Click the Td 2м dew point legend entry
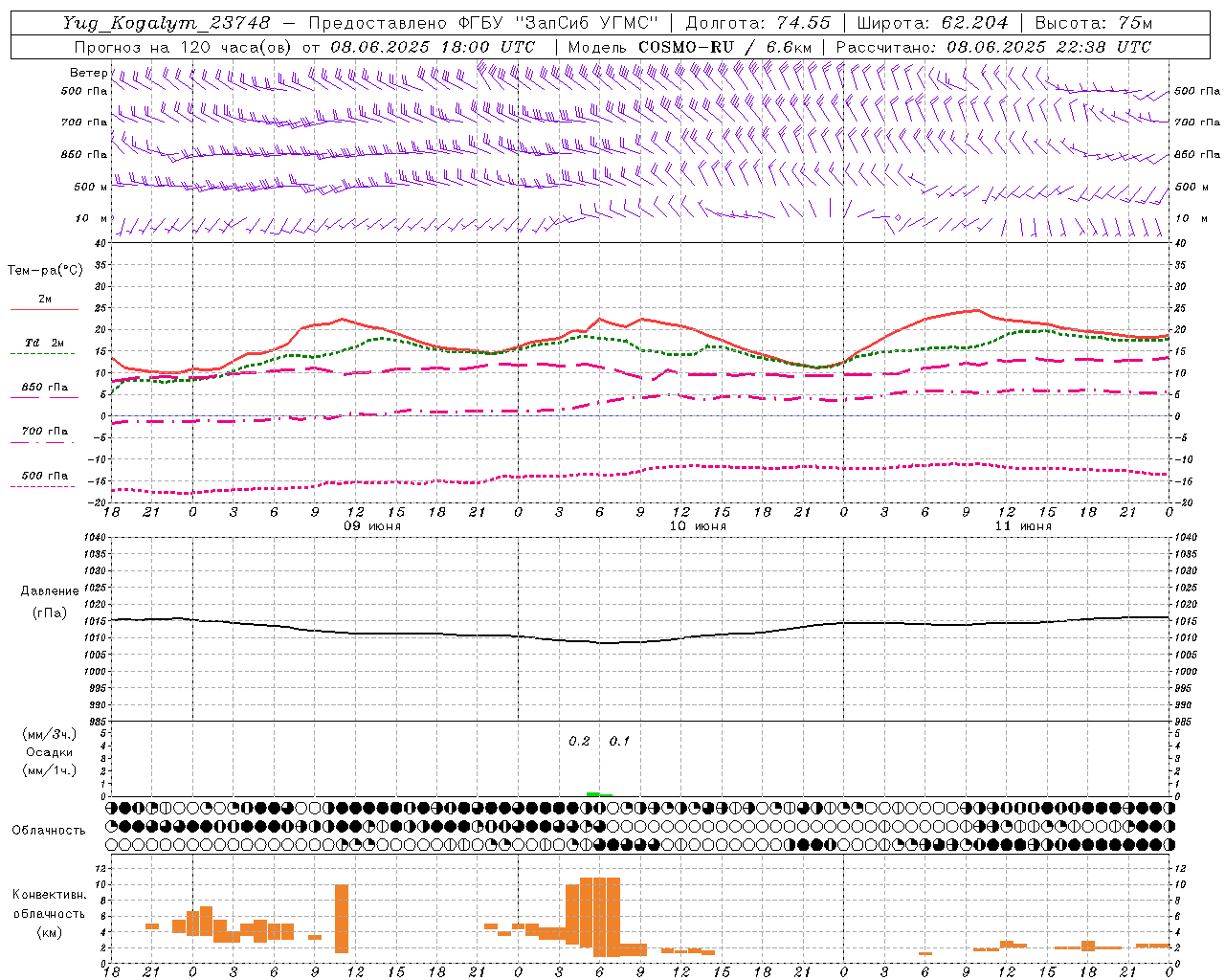Image resolution: width=1225 pixels, height=980 pixels. click(44, 343)
